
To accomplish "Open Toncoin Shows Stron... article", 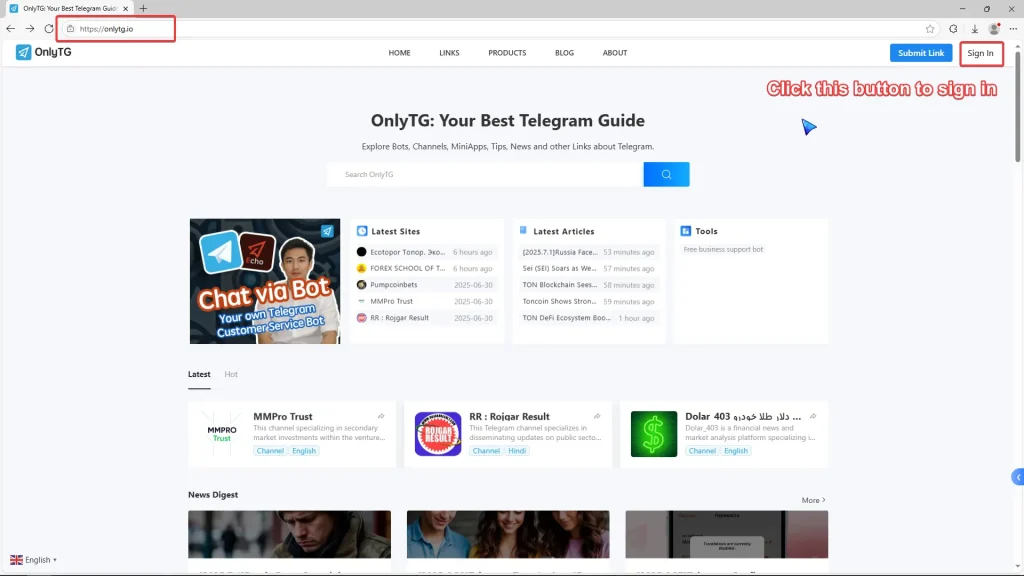I will click(x=559, y=301).
